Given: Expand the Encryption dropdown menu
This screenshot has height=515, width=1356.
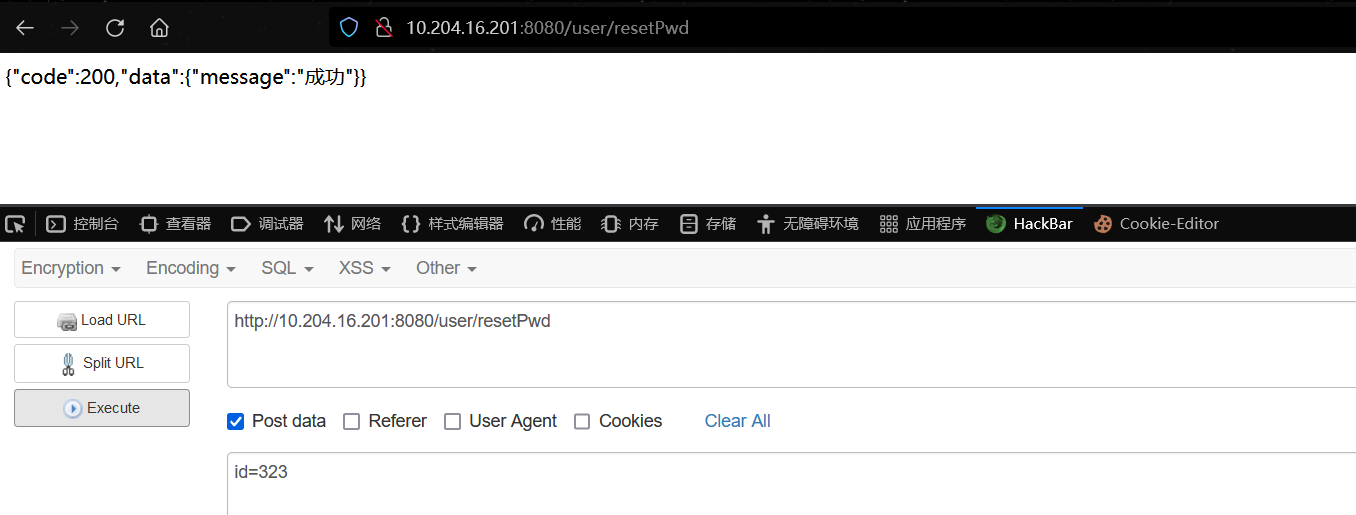Looking at the screenshot, I should (x=71, y=268).
